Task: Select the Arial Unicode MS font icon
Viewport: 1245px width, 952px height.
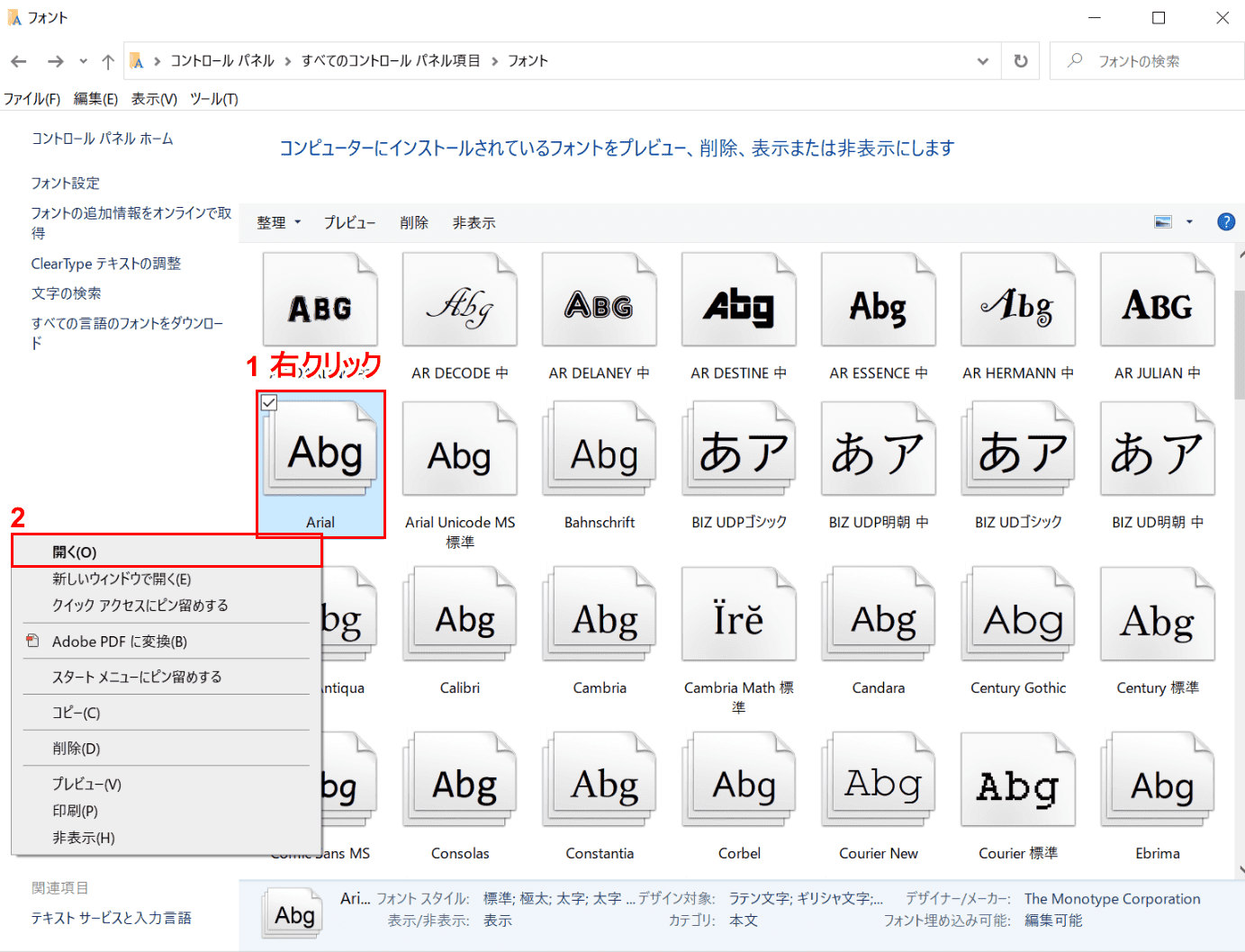Action: click(x=460, y=449)
